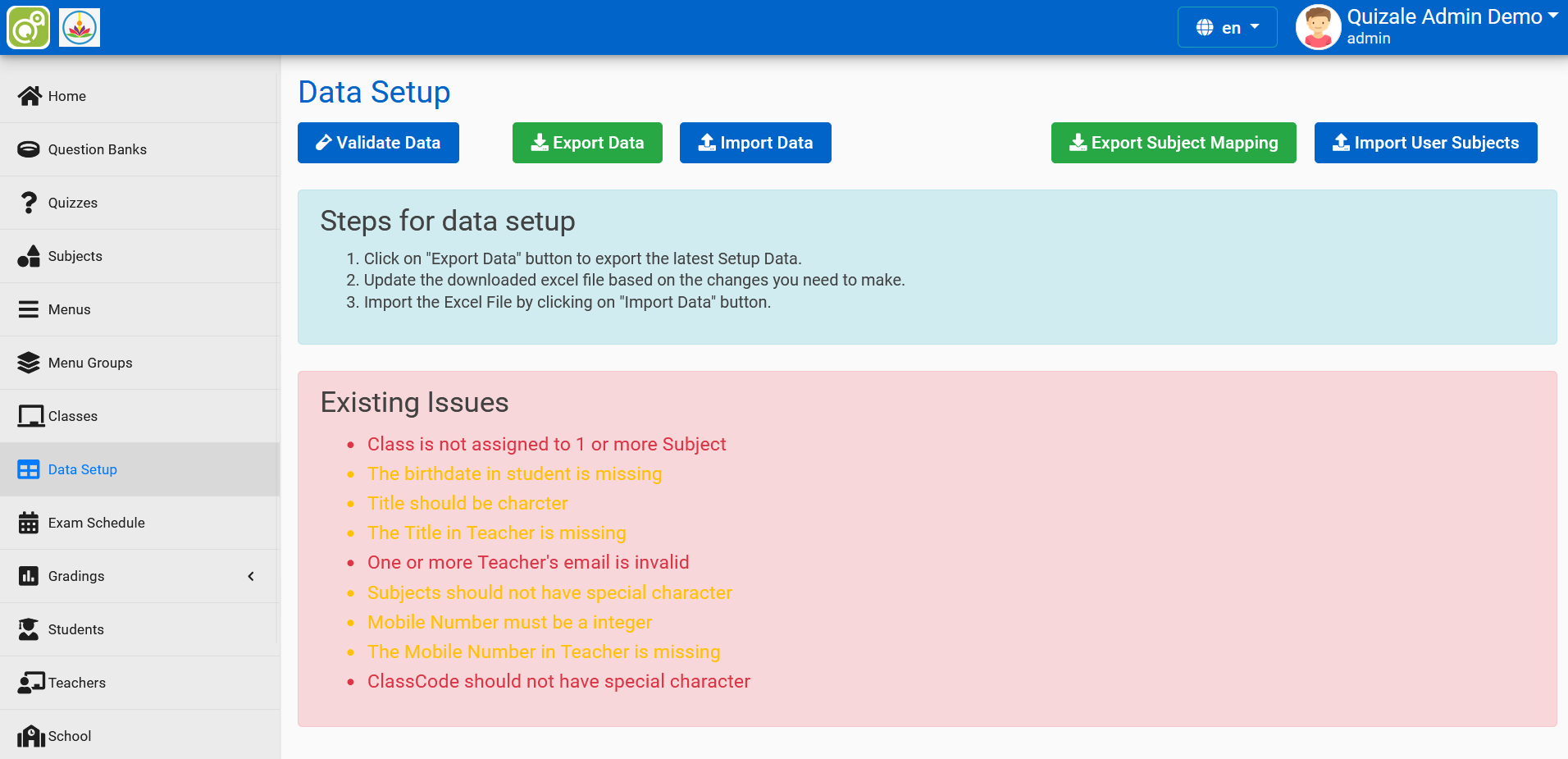Click the Home icon in sidebar
The width and height of the screenshot is (1568, 759).
pos(29,95)
